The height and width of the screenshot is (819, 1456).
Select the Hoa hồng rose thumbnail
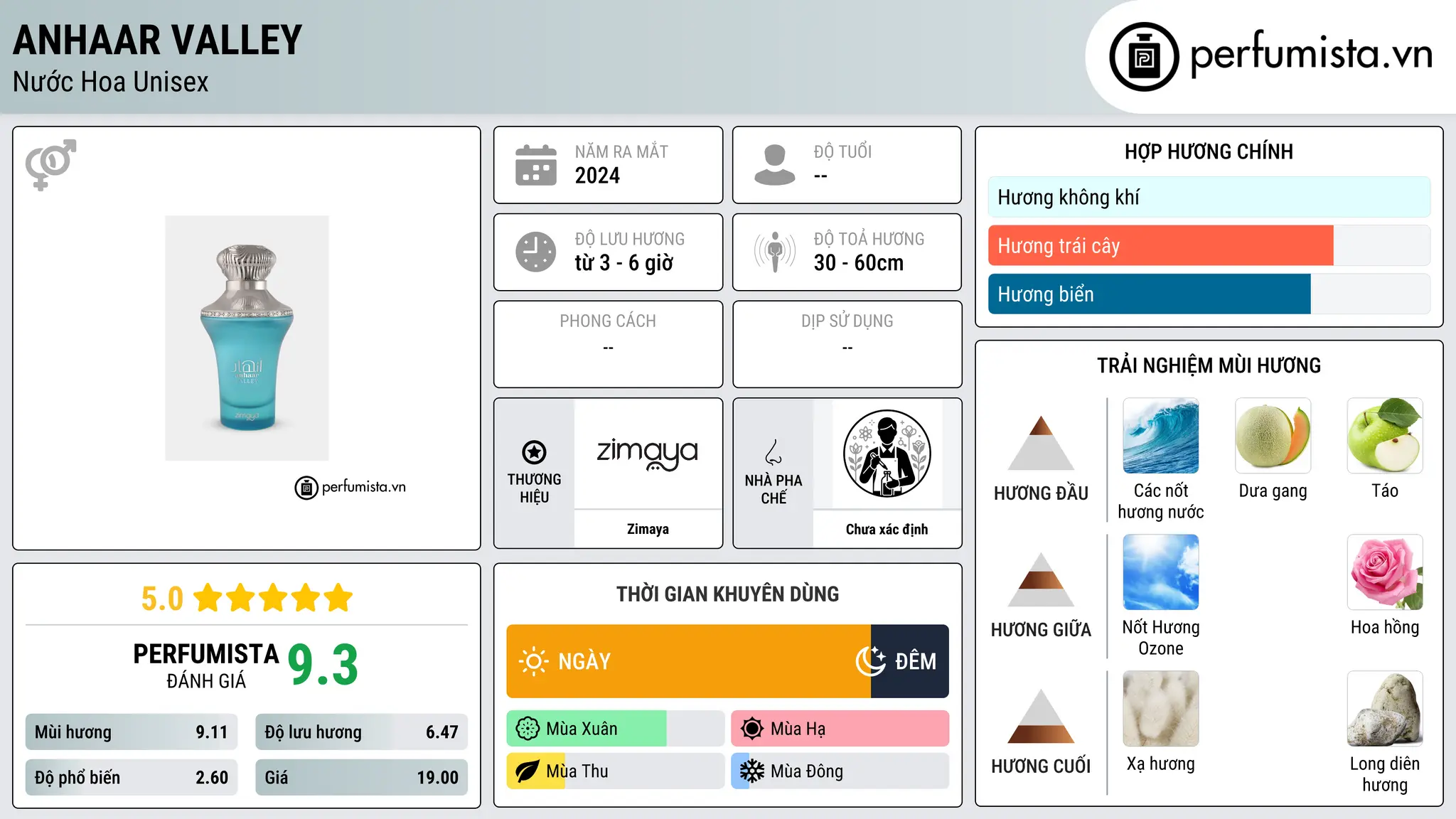[1385, 572]
